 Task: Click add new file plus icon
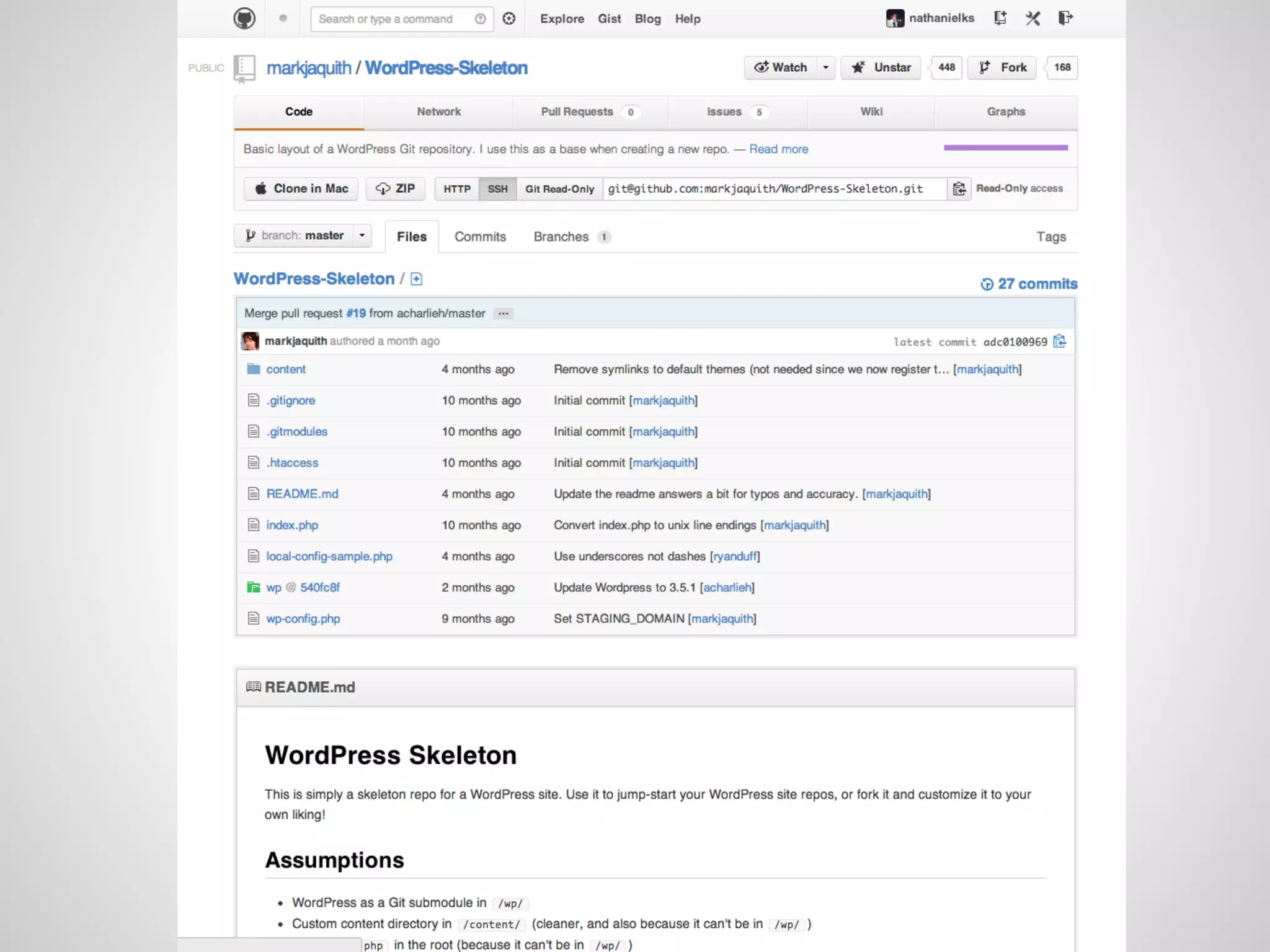click(417, 279)
